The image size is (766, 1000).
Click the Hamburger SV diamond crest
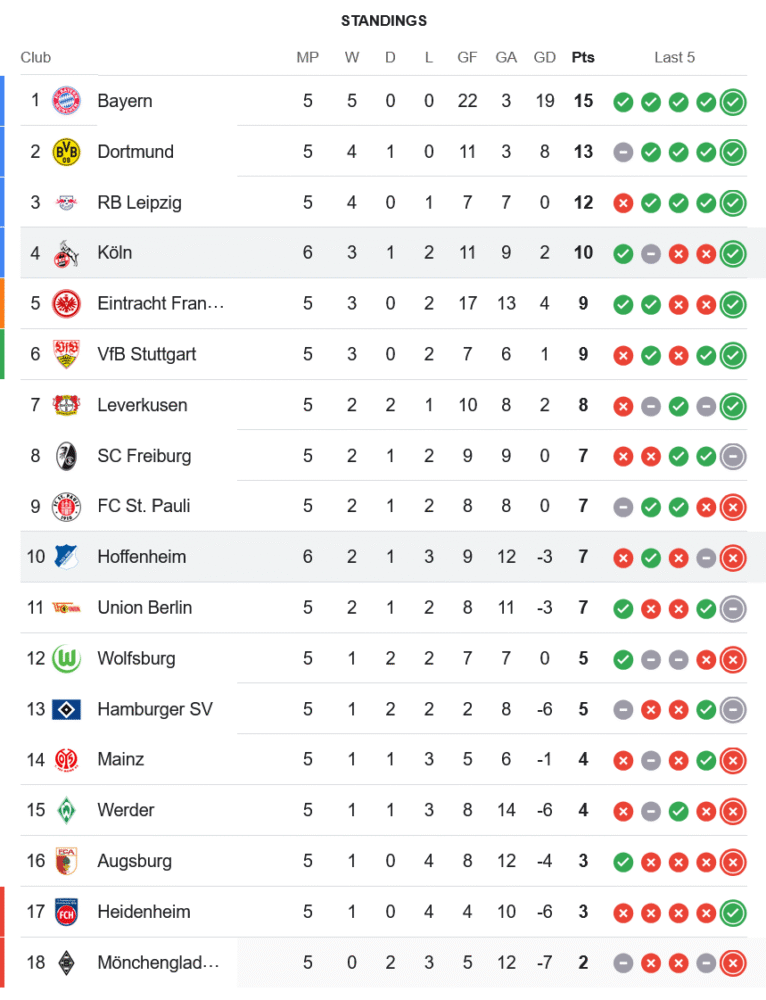67,709
